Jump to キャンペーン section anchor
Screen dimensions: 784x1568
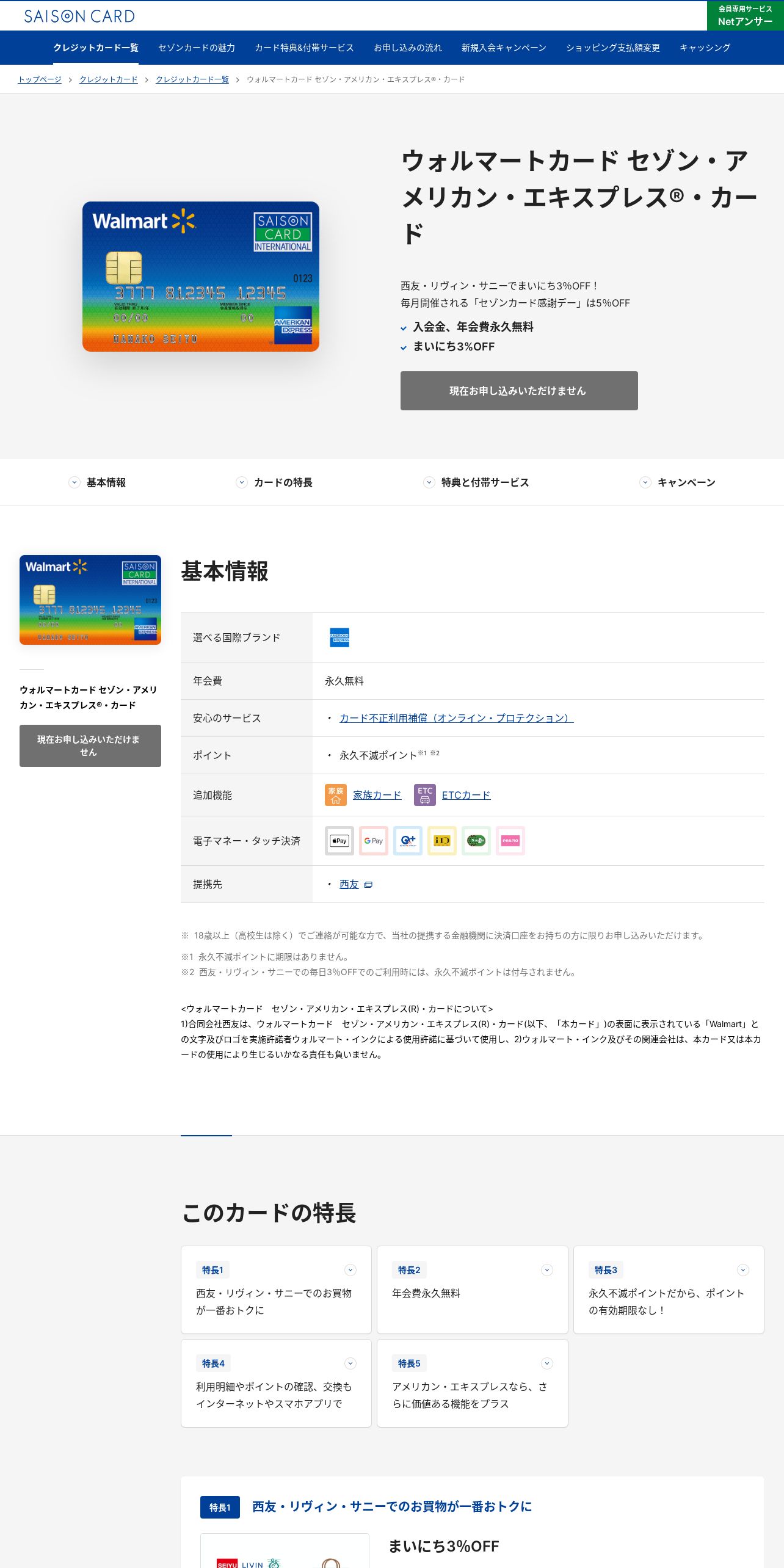[x=686, y=482]
